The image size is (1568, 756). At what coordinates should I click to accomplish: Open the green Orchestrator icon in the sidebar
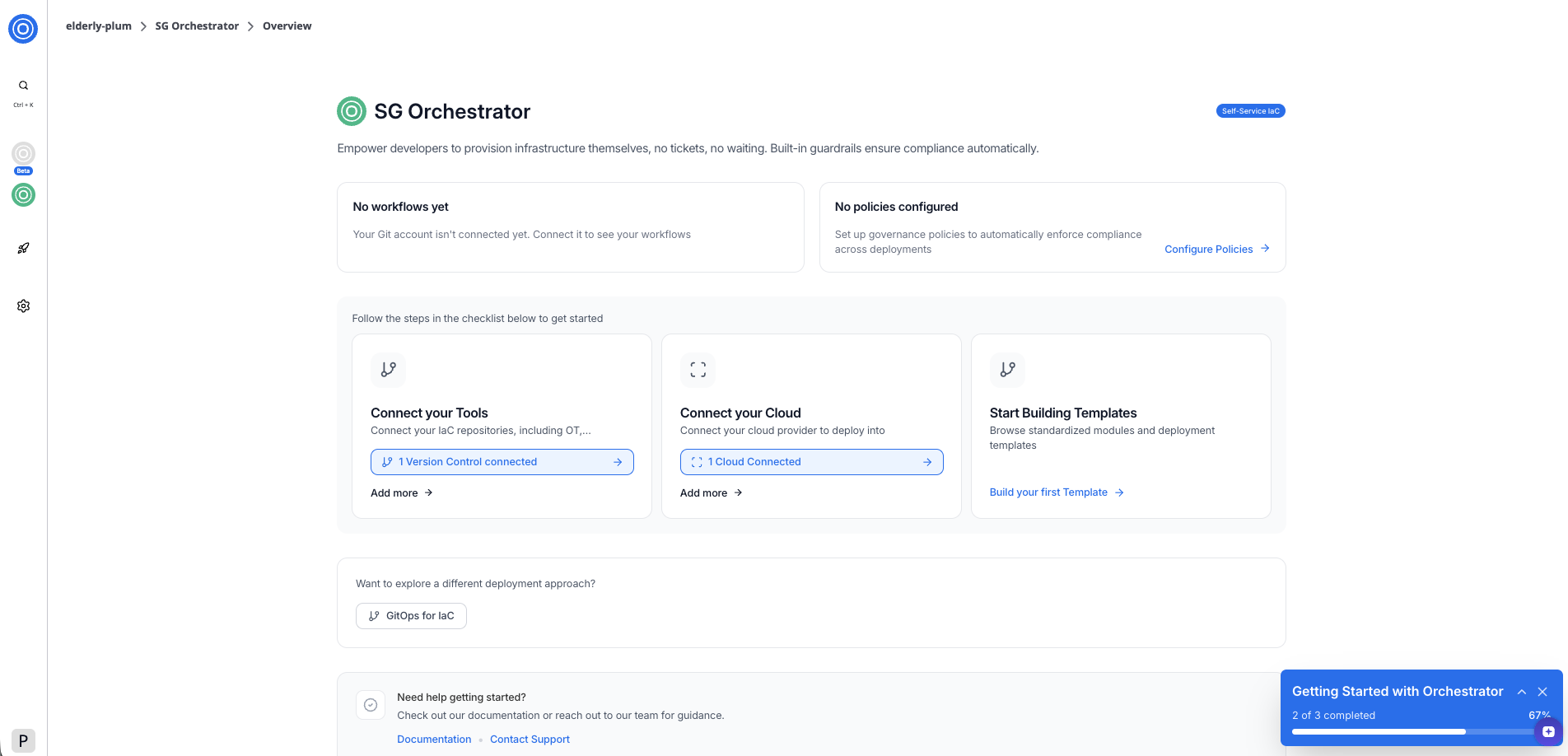point(23,195)
